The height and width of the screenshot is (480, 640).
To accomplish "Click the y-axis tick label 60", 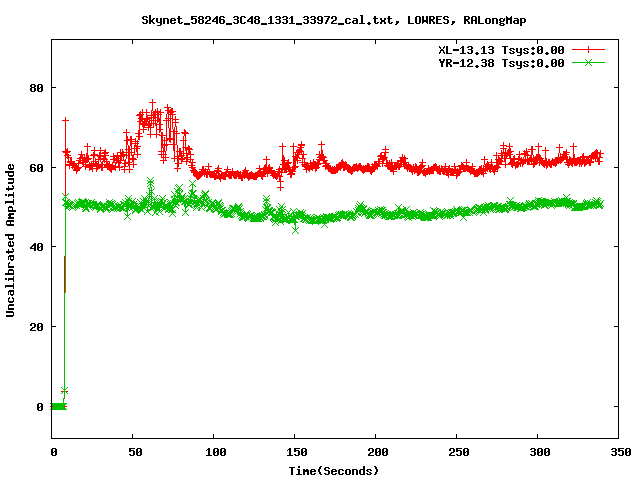I will click(36, 168).
